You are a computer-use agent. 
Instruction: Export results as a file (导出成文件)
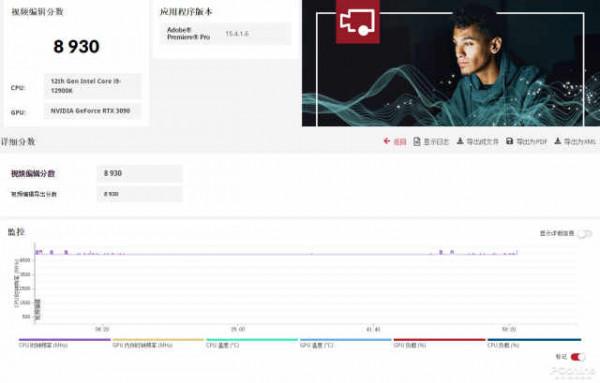click(x=478, y=142)
